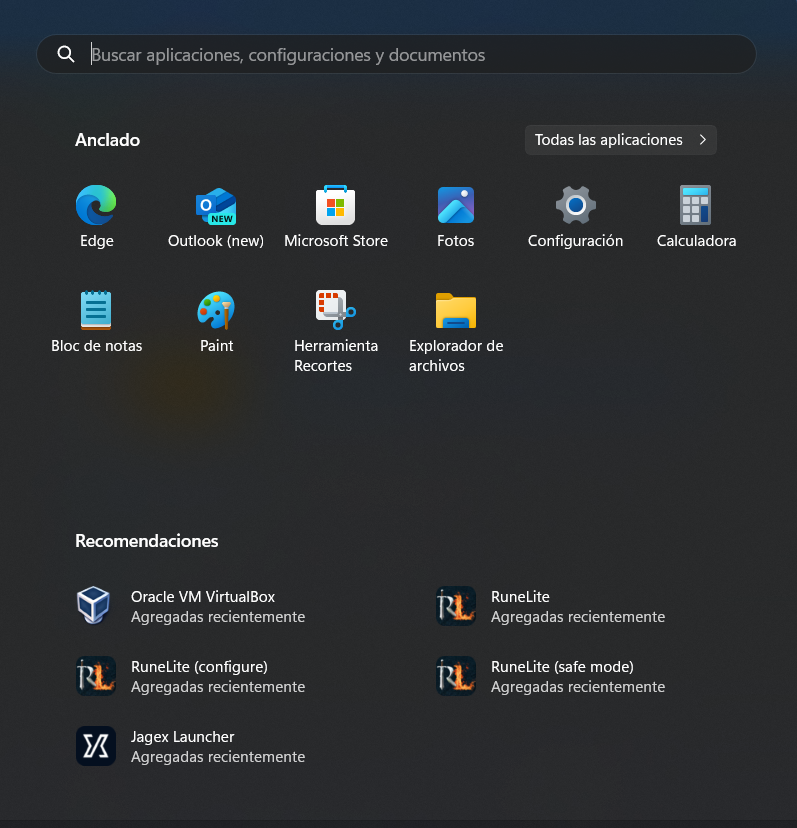Launch the Calculadora app icon
This screenshot has width=797, height=828.
[x=696, y=205]
